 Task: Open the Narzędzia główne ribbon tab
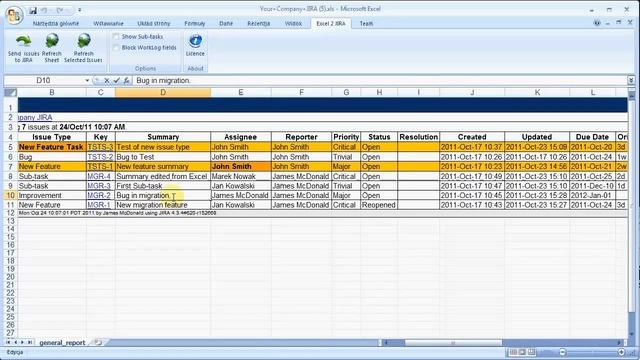tap(56, 24)
